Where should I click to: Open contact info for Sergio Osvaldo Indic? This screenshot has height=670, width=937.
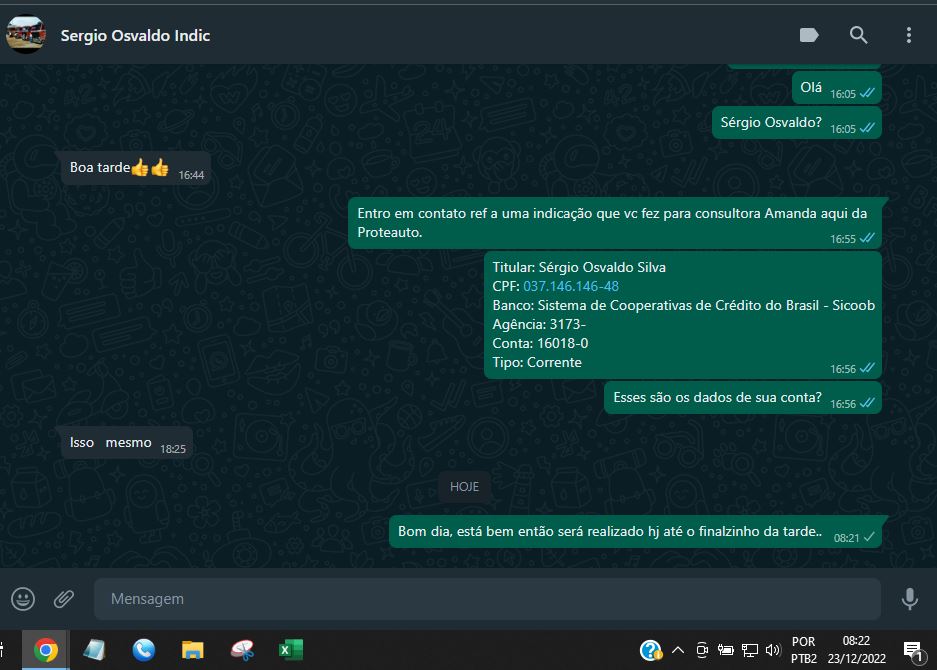click(135, 35)
